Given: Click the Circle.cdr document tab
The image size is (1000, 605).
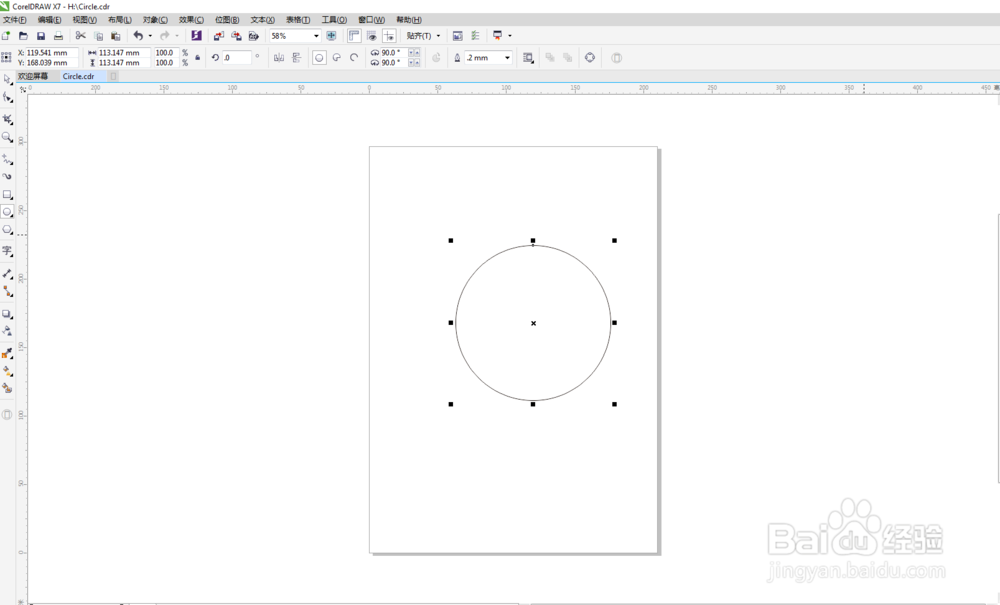Looking at the screenshot, I should pyautogui.click(x=78, y=76).
